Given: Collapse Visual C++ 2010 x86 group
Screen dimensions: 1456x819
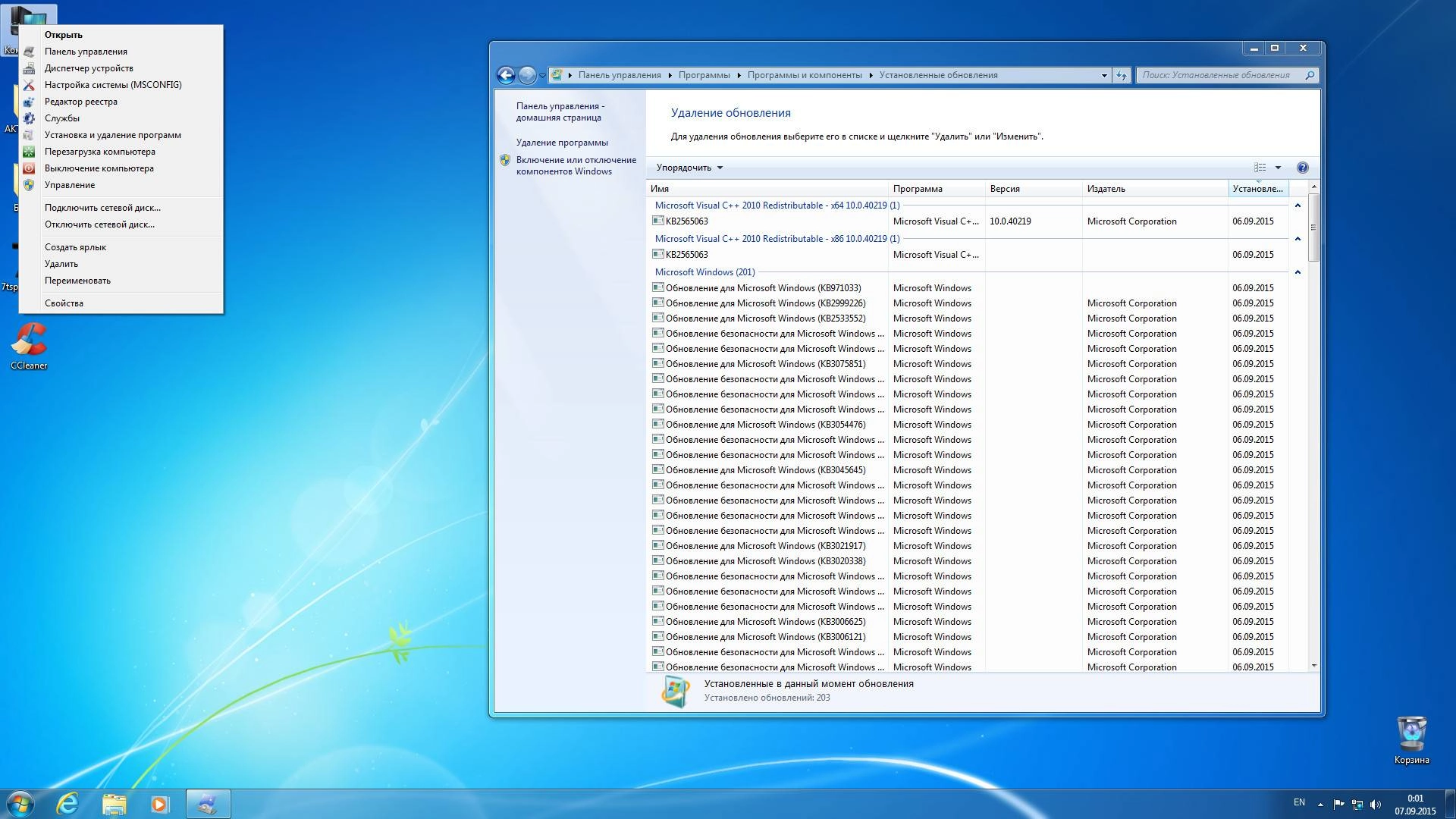Looking at the screenshot, I should point(1298,239).
